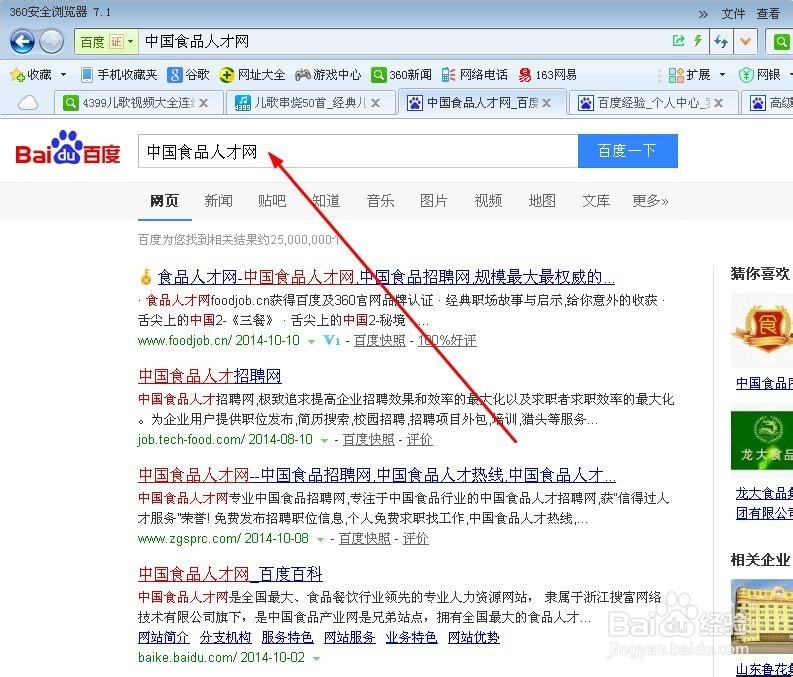Open the 收藏 dropdown arrow
The width and height of the screenshot is (793, 677).
63,75
